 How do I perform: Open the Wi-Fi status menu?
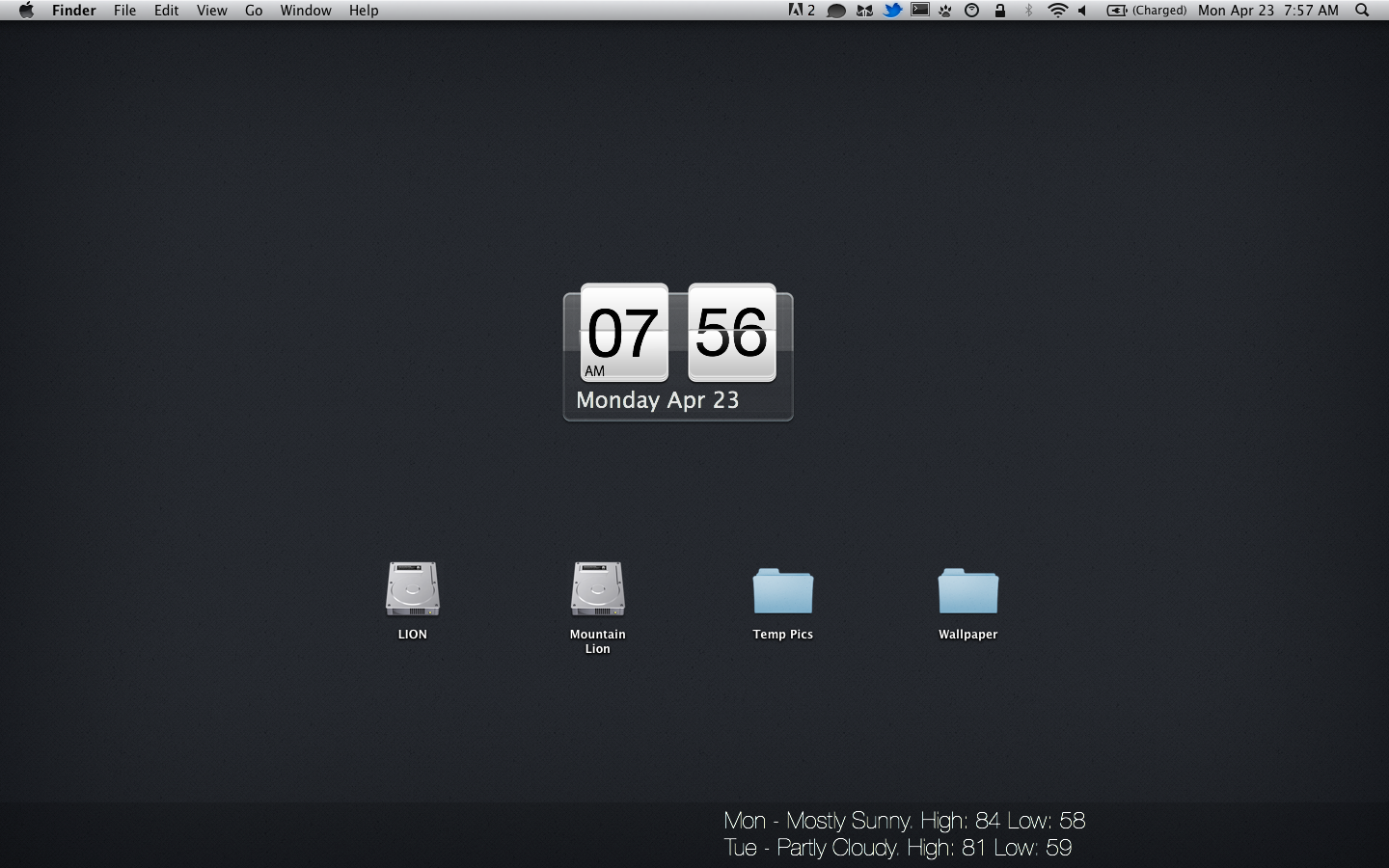coord(1058,11)
